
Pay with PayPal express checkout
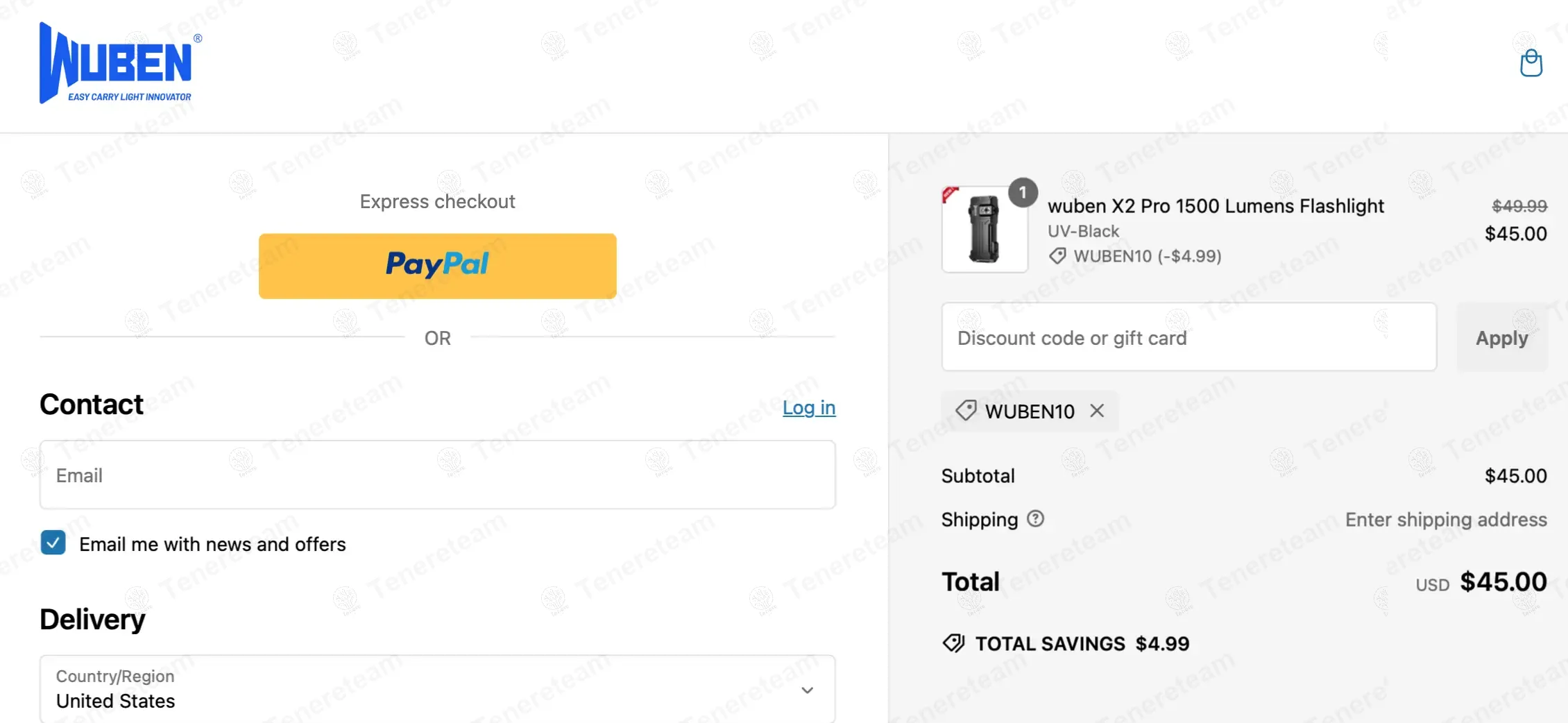(437, 266)
